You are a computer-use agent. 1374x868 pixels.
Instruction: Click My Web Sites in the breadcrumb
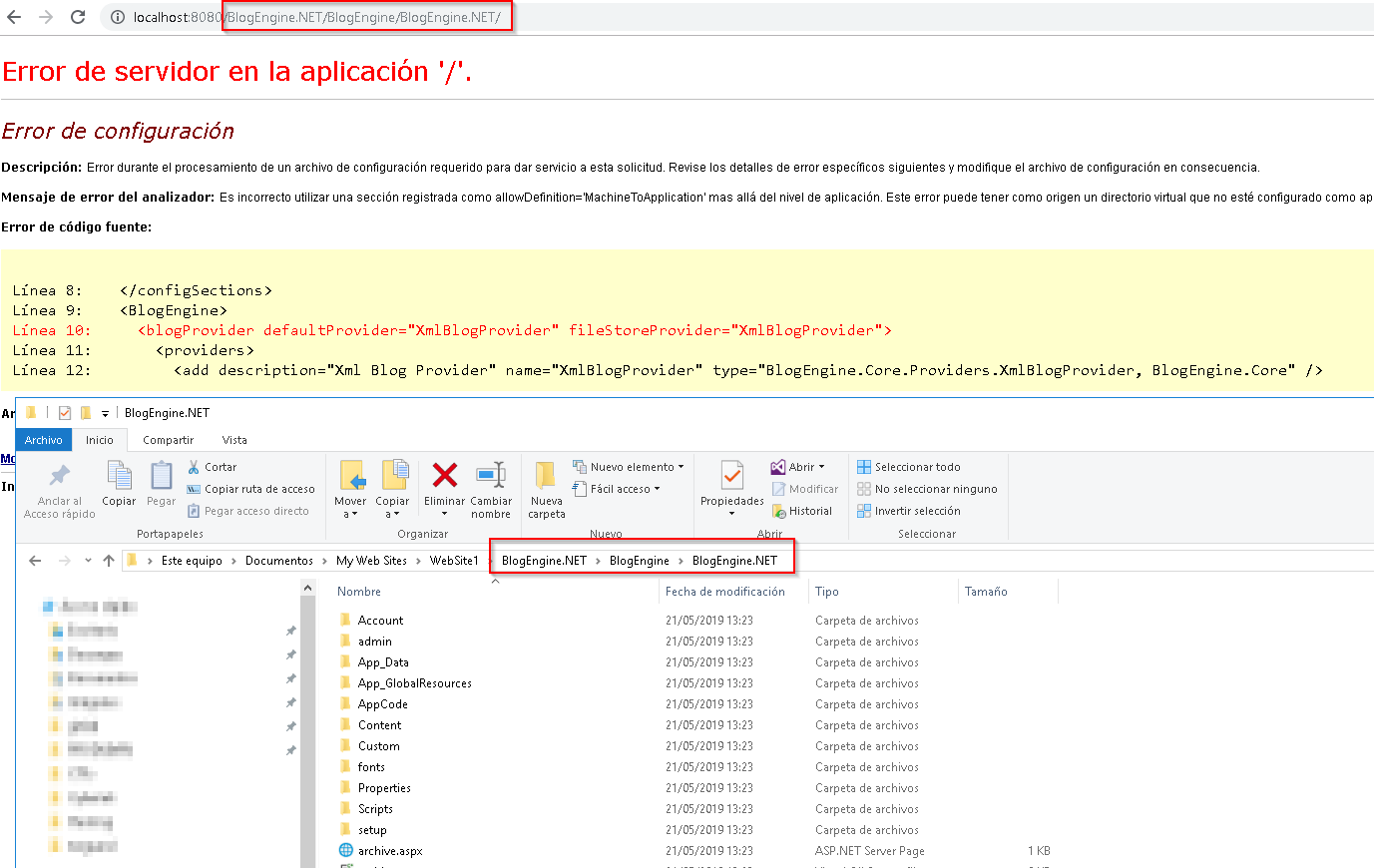point(371,561)
